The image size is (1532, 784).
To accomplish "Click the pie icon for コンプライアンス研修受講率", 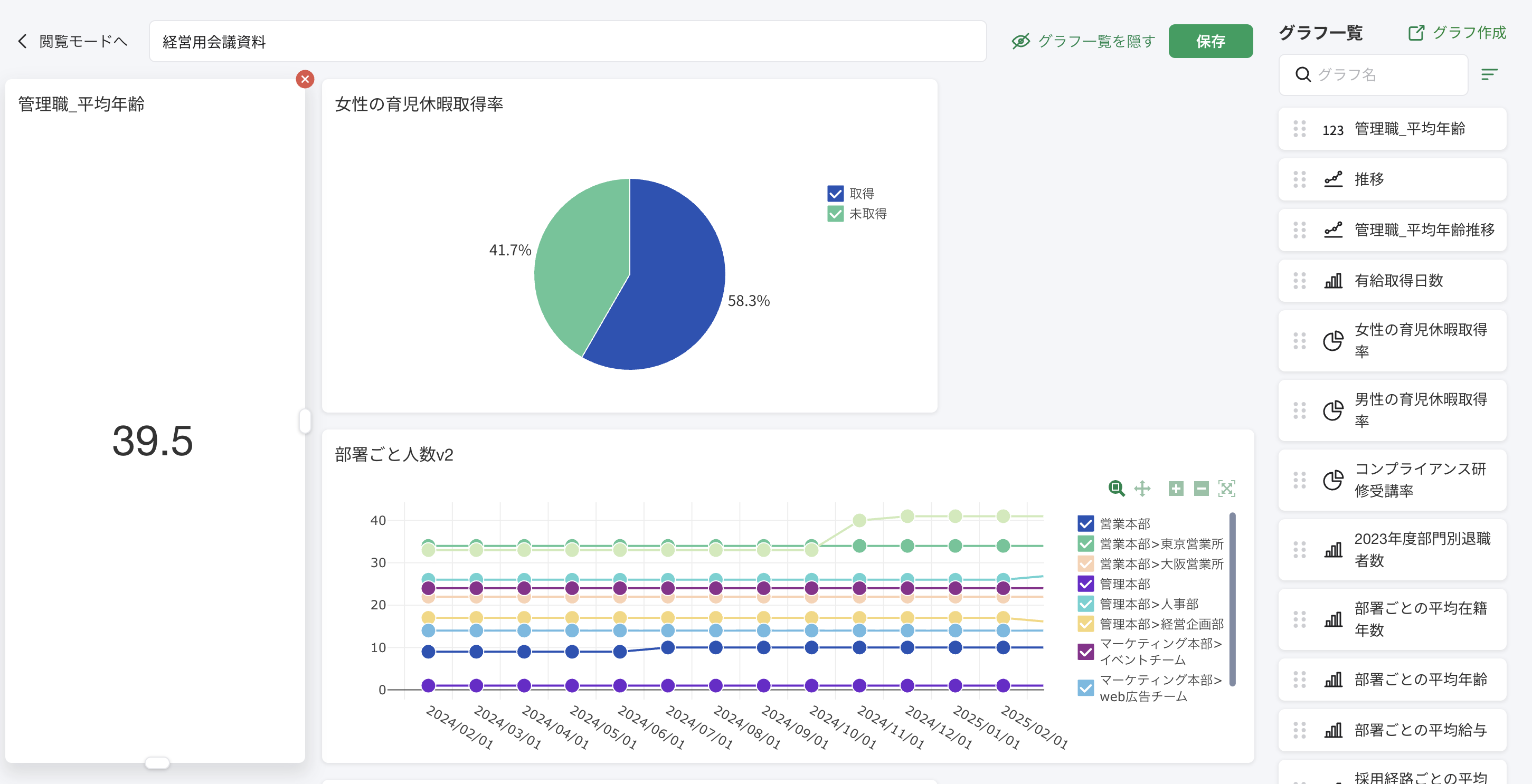I will (1333, 480).
